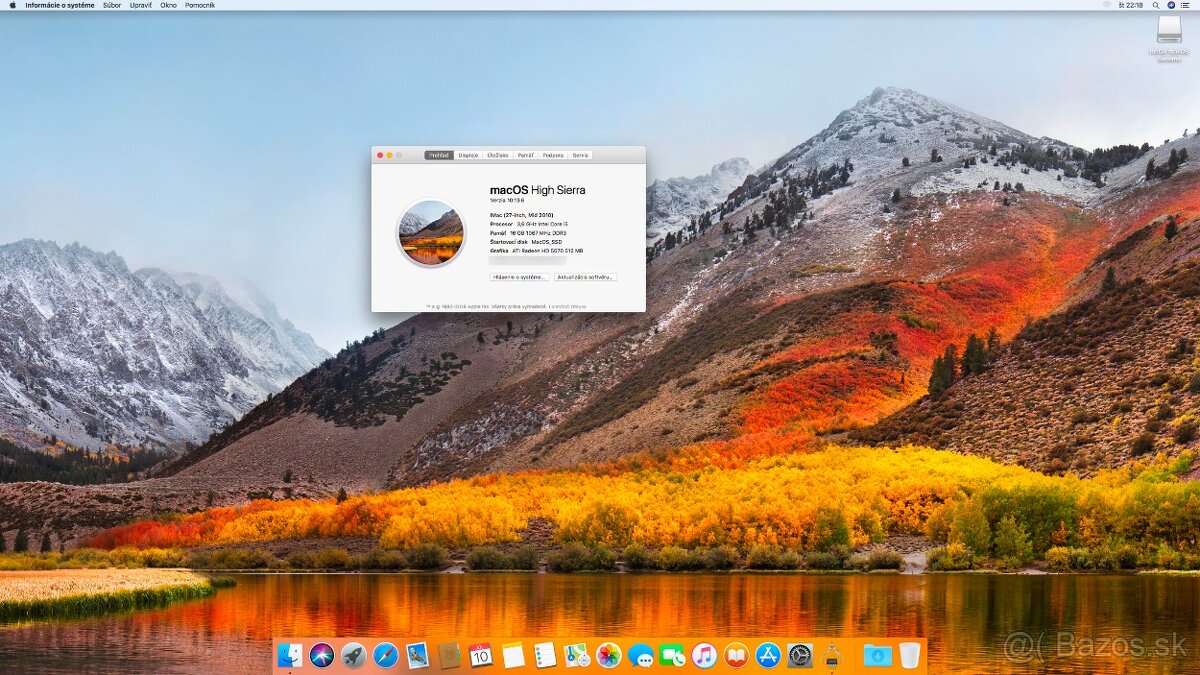Open the Maps icon in Dock
The width and height of the screenshot is (1200, 675).
point(577,655)
